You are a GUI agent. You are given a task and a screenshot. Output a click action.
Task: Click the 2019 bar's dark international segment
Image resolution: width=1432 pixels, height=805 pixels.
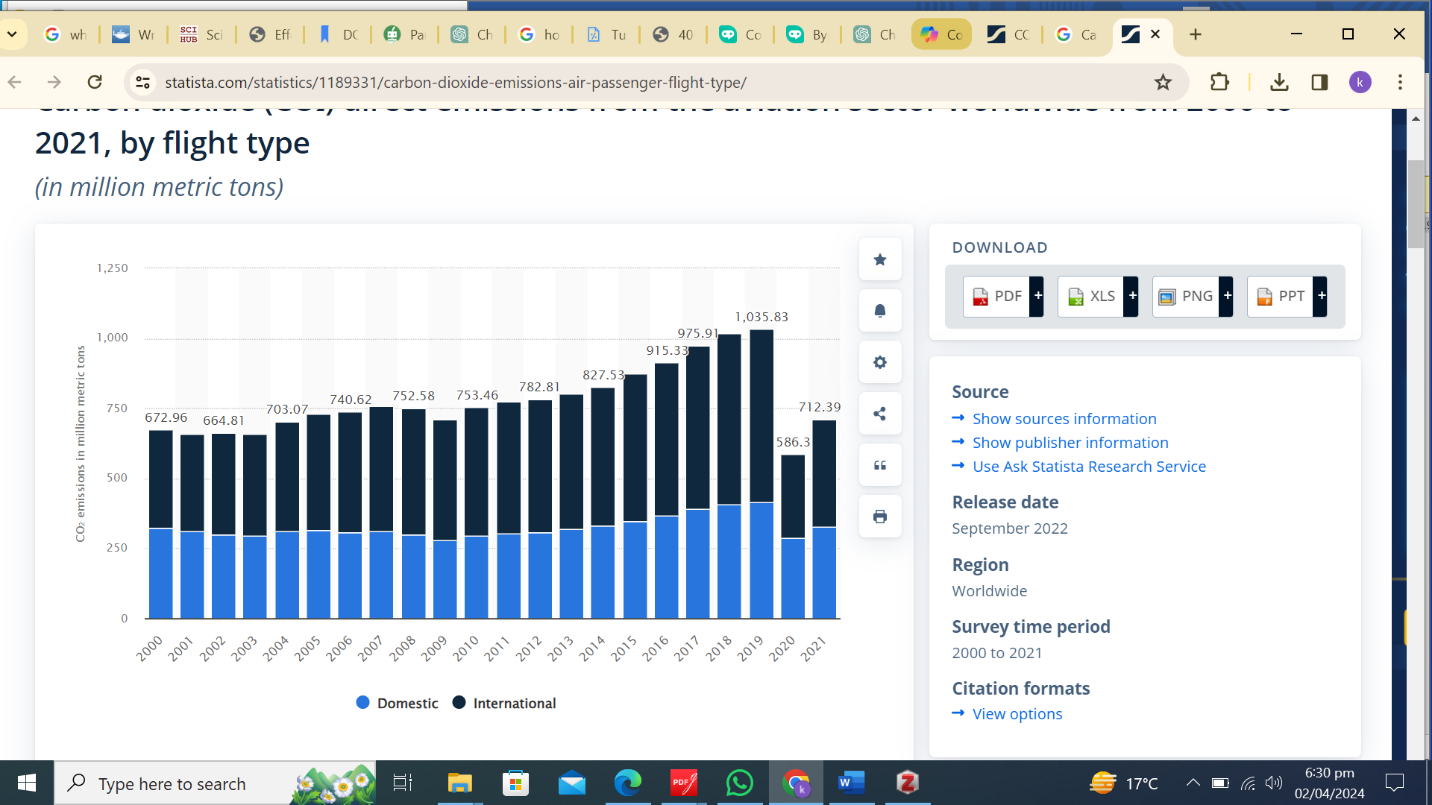point(761,415)
